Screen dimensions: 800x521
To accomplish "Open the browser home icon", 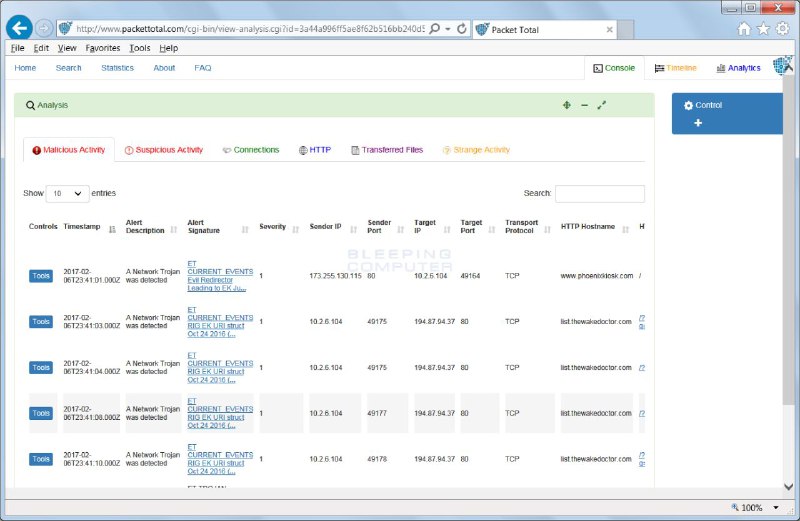I will tap(744, 29).
